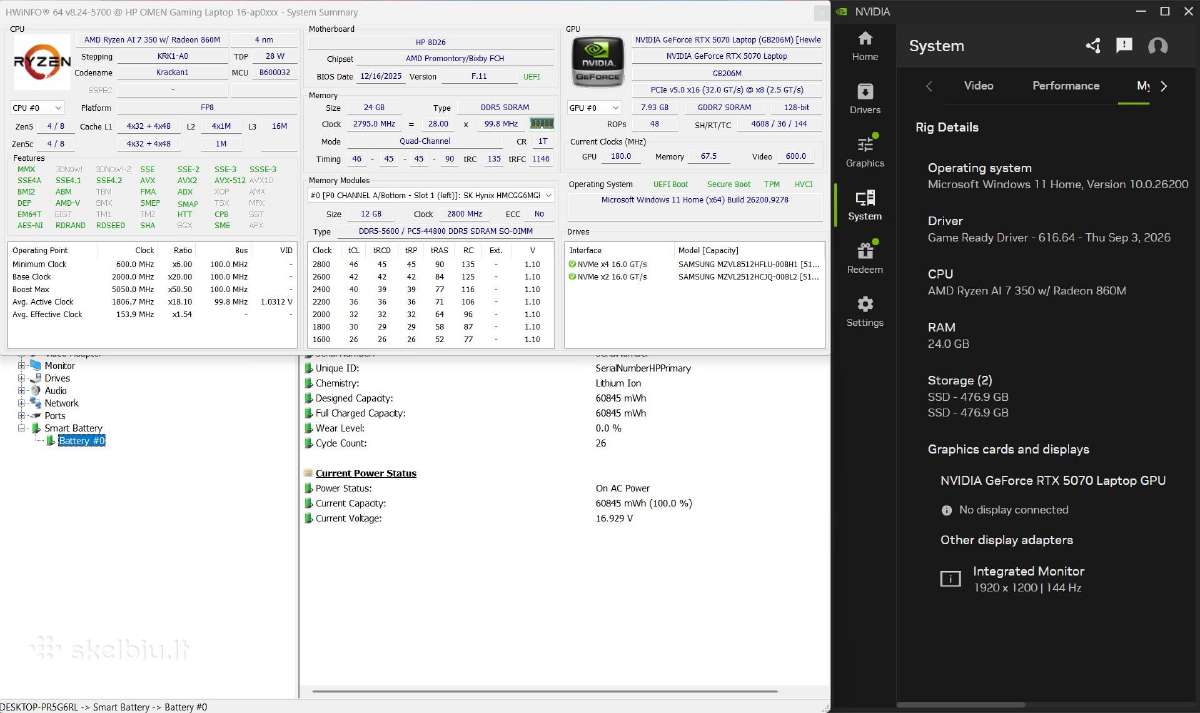Click the green check icon for NVMe x2 drive
The image size is (1200, 713).
(573, 276)
